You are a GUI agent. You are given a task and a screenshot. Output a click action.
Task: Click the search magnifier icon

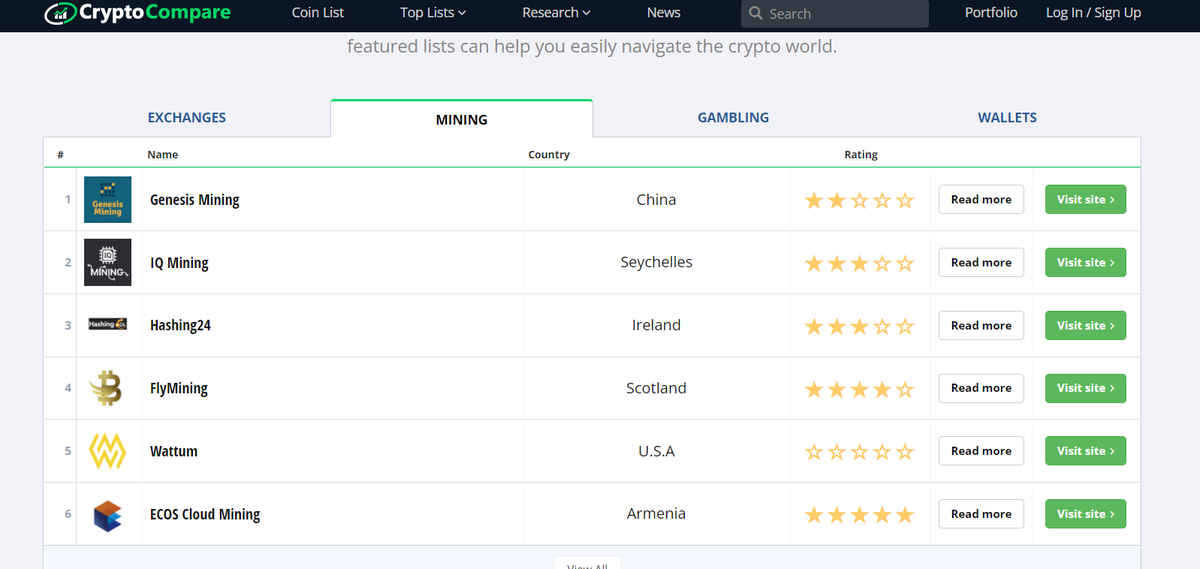pos(756,14)
